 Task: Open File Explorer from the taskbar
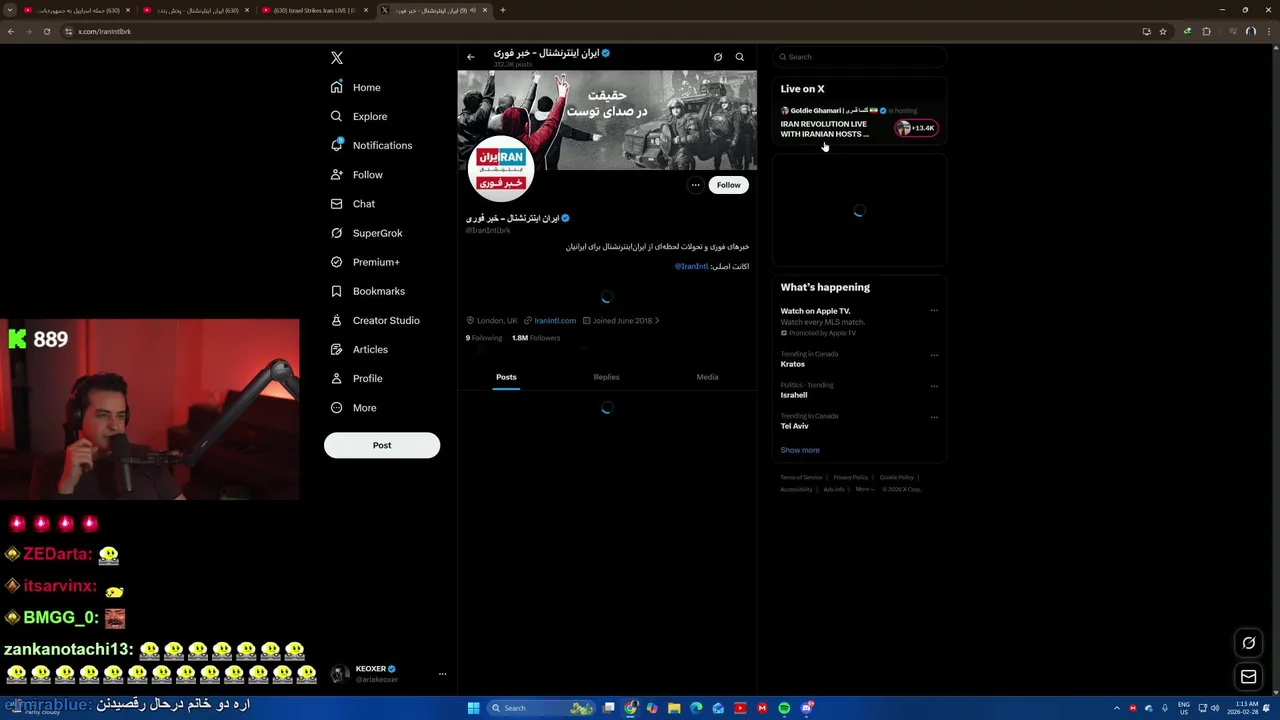pyautogui.click(x=674, y=708)
